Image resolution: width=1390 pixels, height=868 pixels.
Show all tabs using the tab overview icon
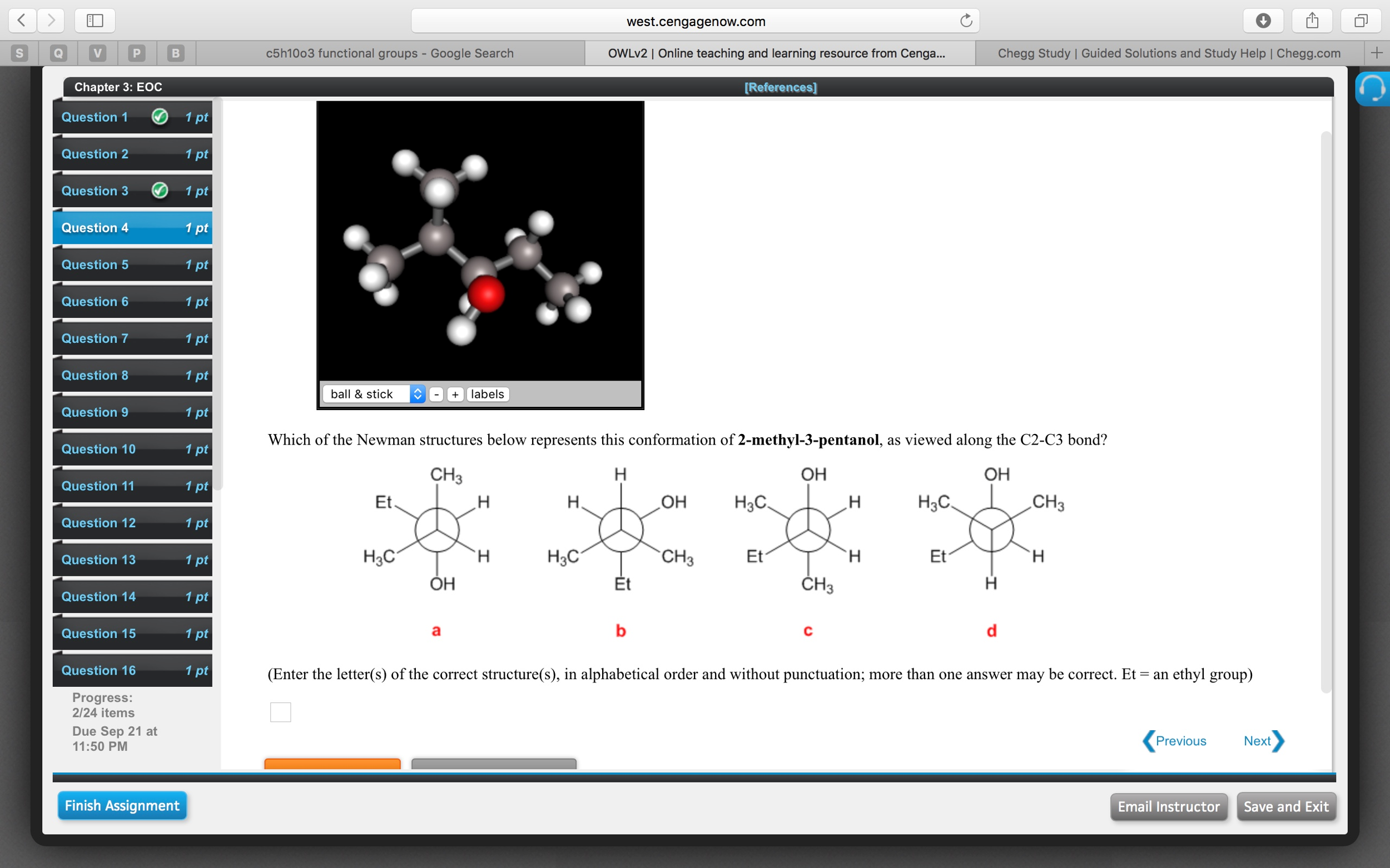(1360, 21)
